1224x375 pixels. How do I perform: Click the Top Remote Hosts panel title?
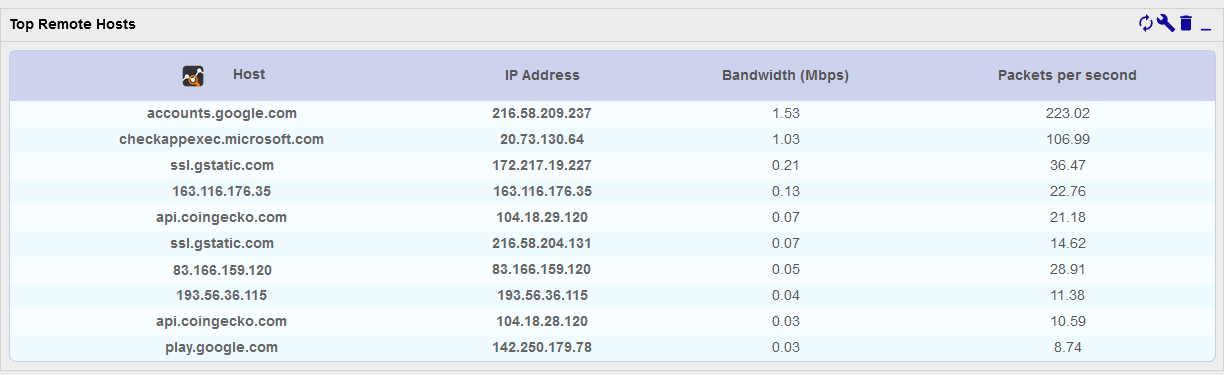[x=73, y=23]
